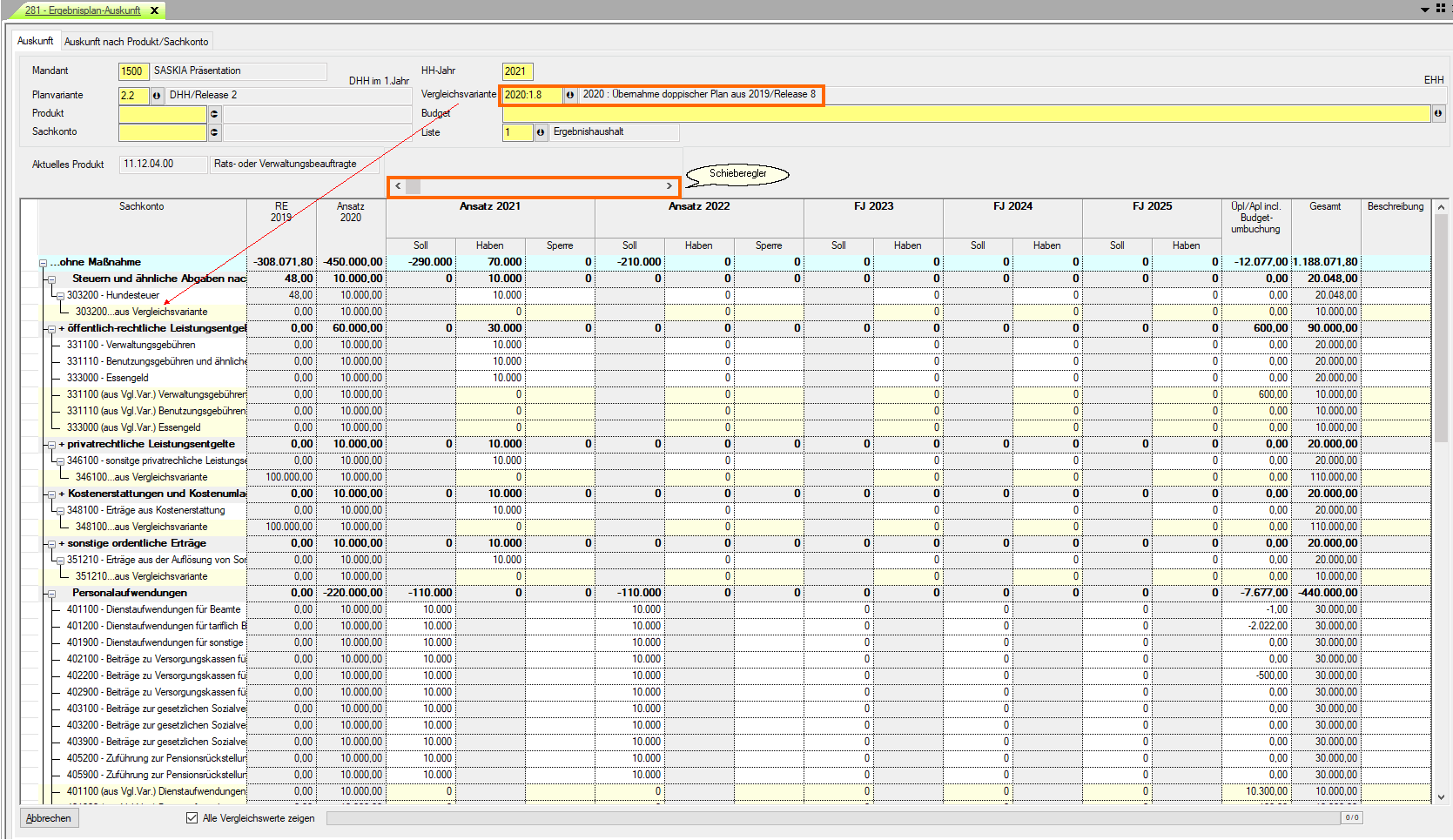Image resolution: width=1453 pixels, height=840 pixels.
Task: Click into the HH-Jahr field
Action: 517,71
